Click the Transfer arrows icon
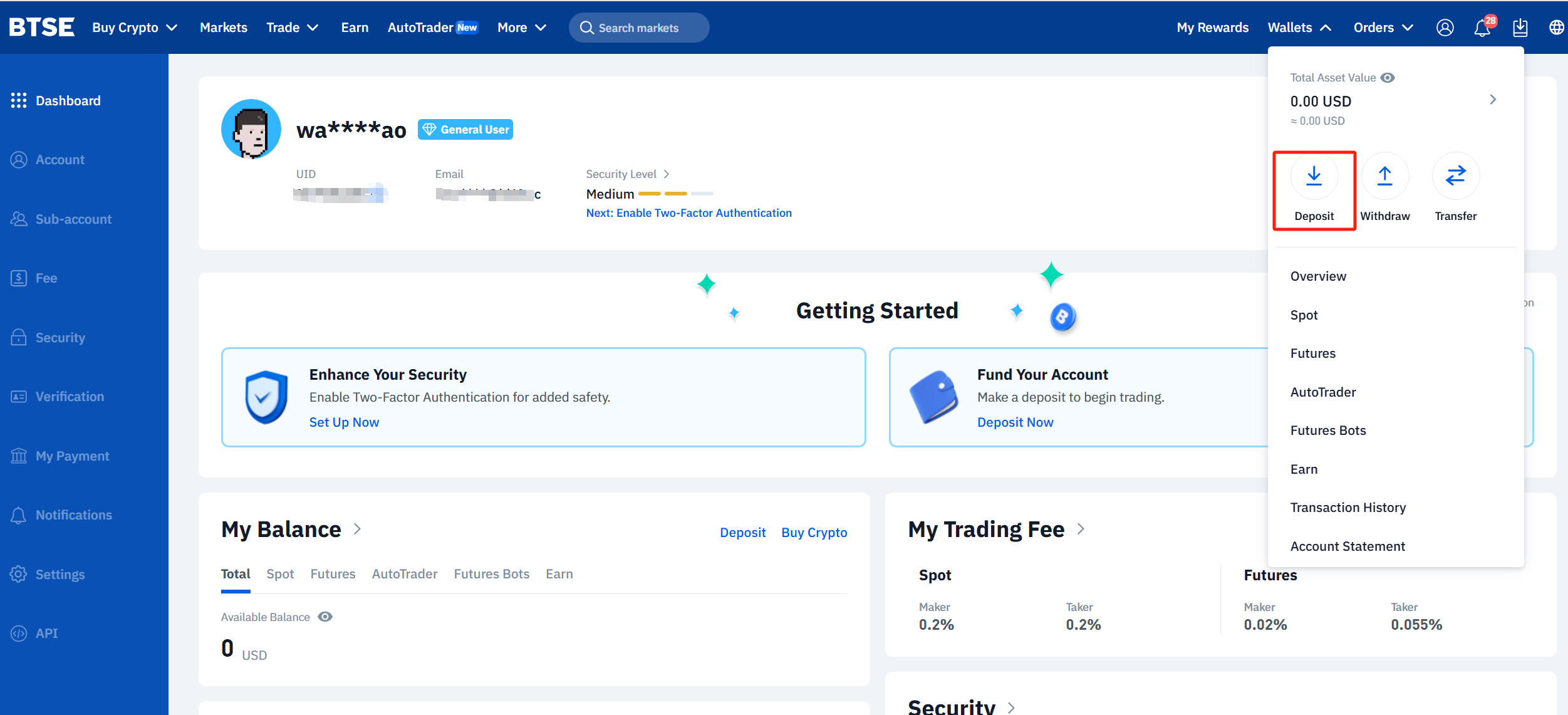The height and width of the screenshot is (715, 1568). click(1455, 176)
